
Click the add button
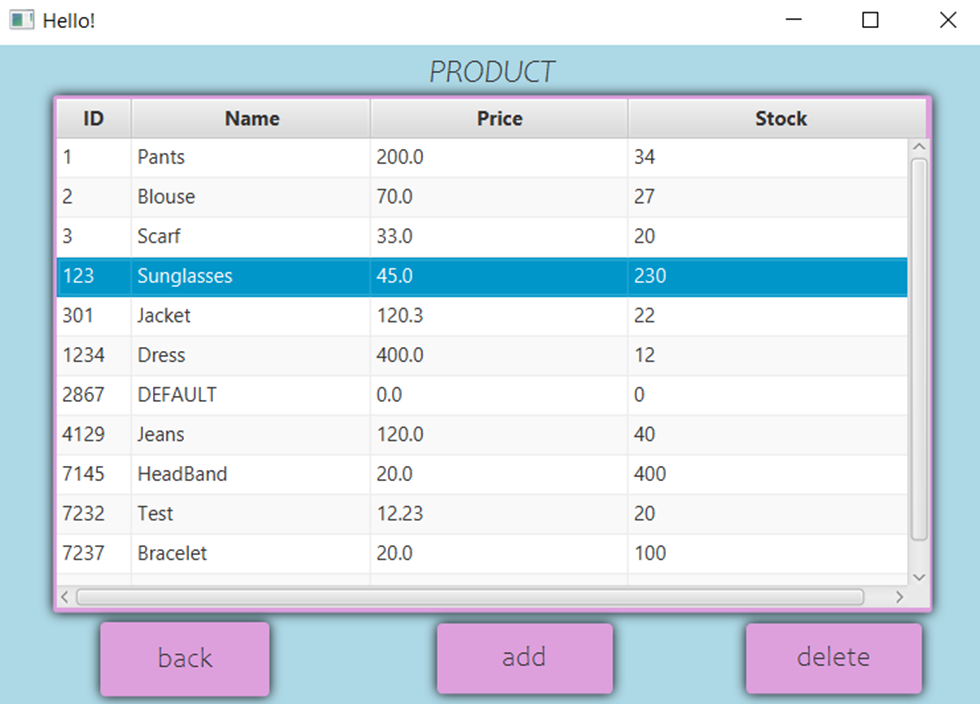tap(524, 658)
